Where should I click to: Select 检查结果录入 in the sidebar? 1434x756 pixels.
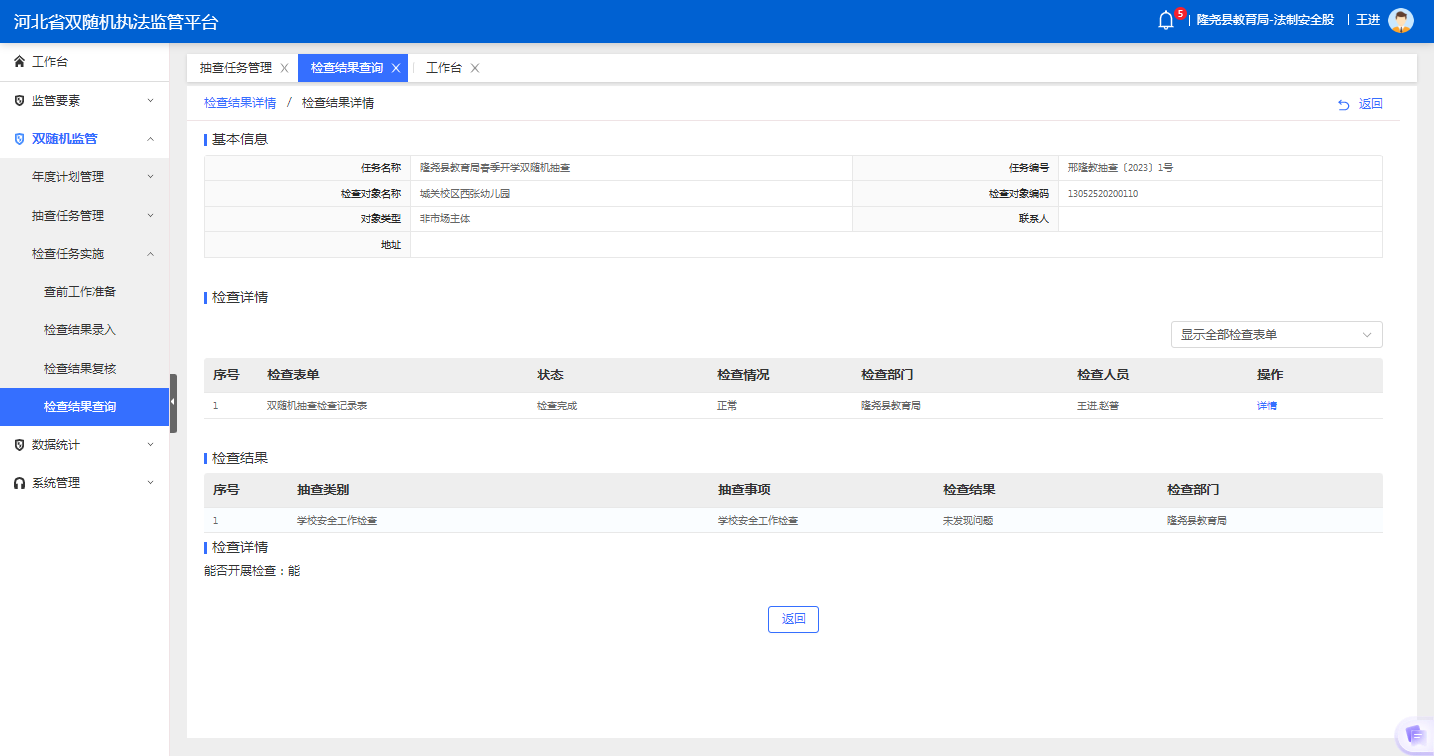pos(80,330)
